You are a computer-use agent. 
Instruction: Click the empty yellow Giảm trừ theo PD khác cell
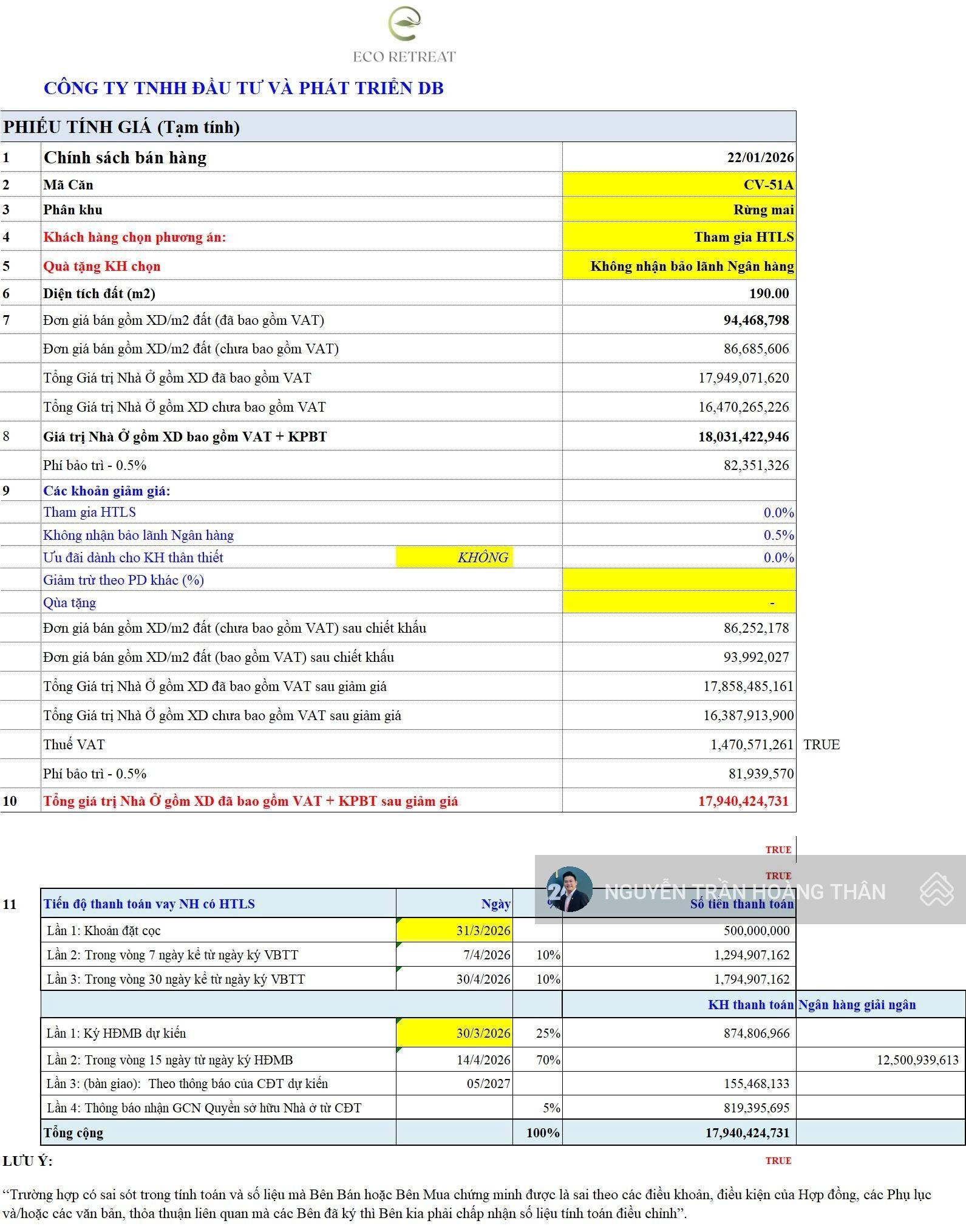pos(679,580)
